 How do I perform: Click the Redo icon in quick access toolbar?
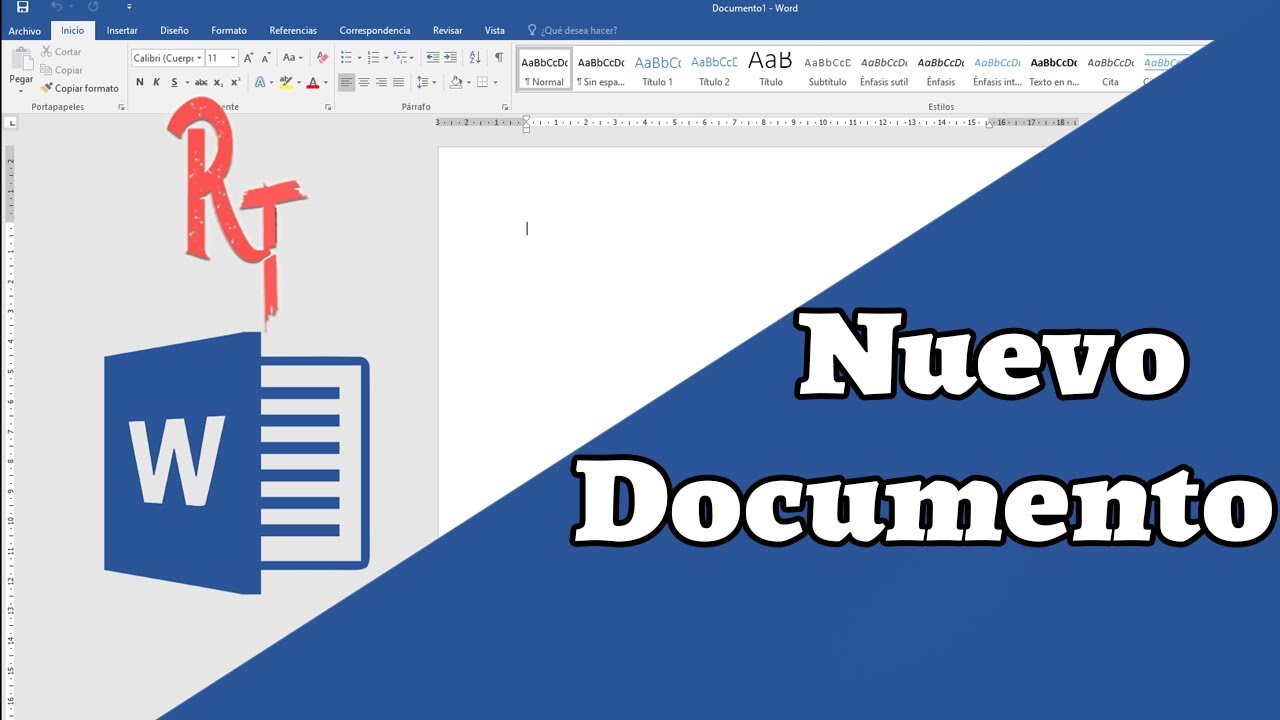pos(93,7)
